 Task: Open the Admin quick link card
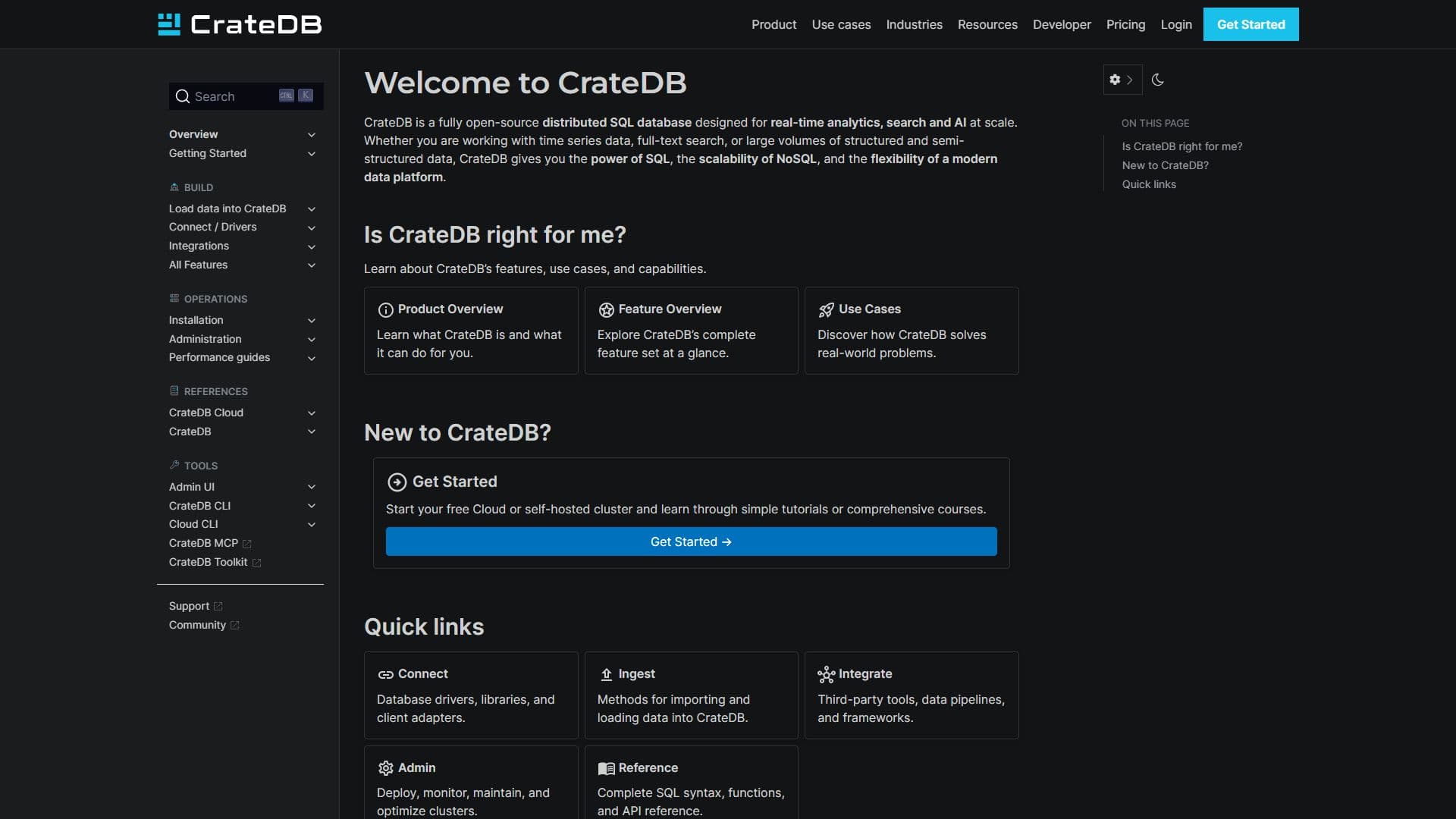(x=470, y=783)
